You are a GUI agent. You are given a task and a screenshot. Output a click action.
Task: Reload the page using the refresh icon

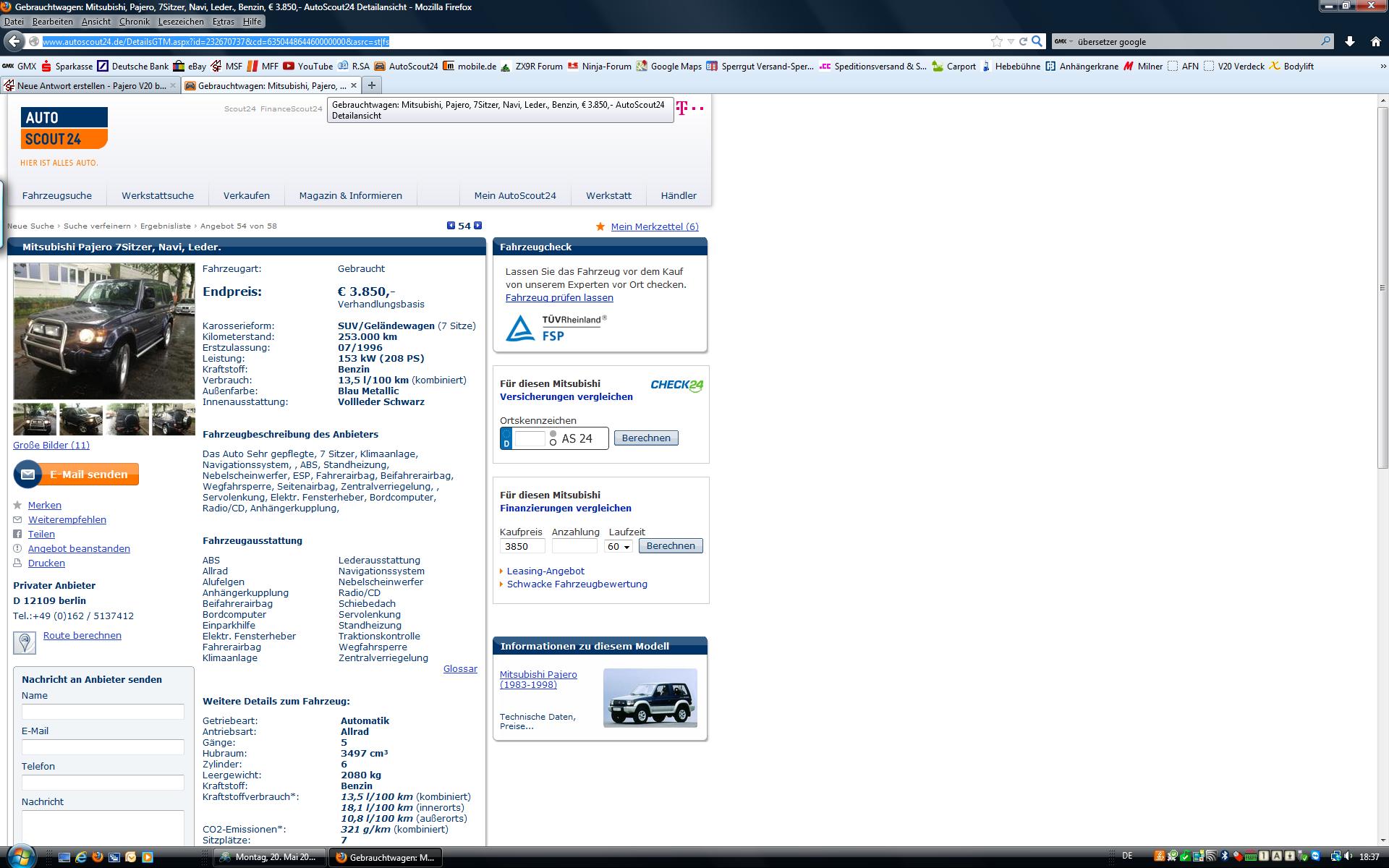click(x=1023, y=41)
